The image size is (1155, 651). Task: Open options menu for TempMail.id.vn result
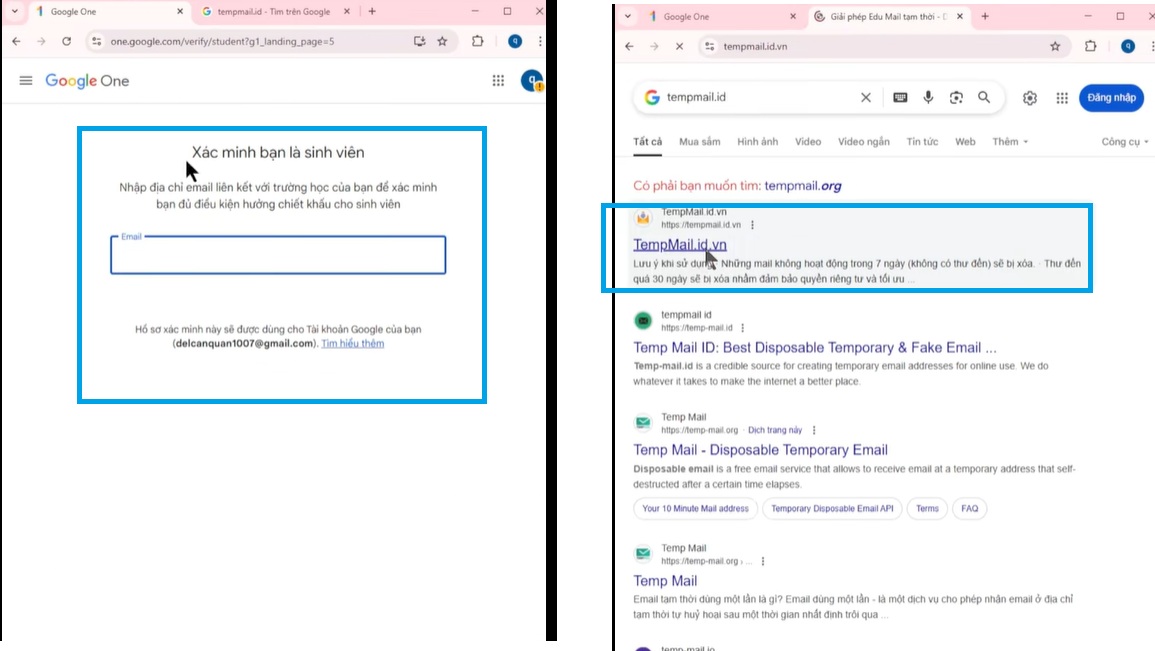click(752, 225)
